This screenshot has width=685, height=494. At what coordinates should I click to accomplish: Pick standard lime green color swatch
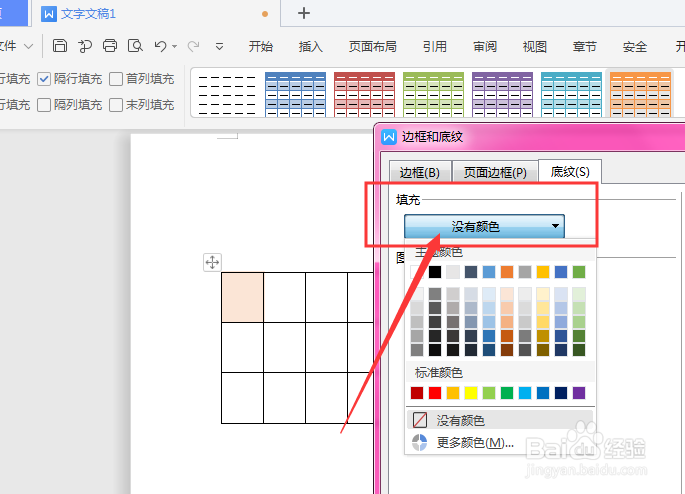[489, 393]
